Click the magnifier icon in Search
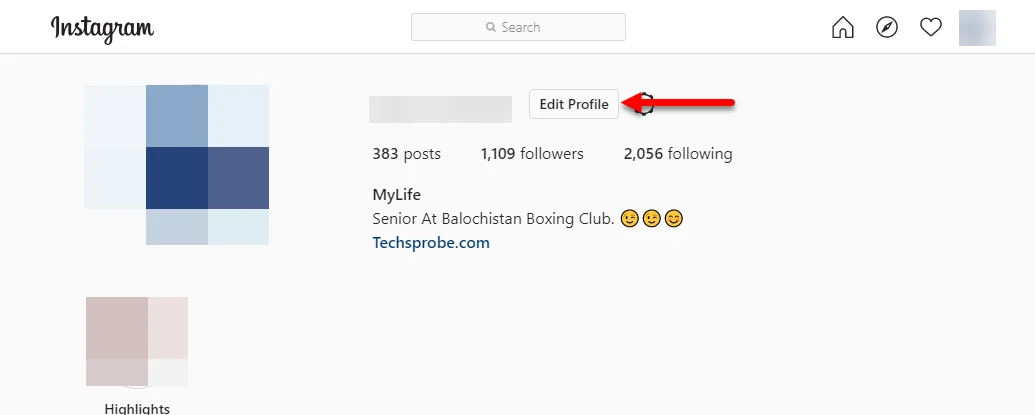The image size is (1035, 415). [x=490, y=27]
